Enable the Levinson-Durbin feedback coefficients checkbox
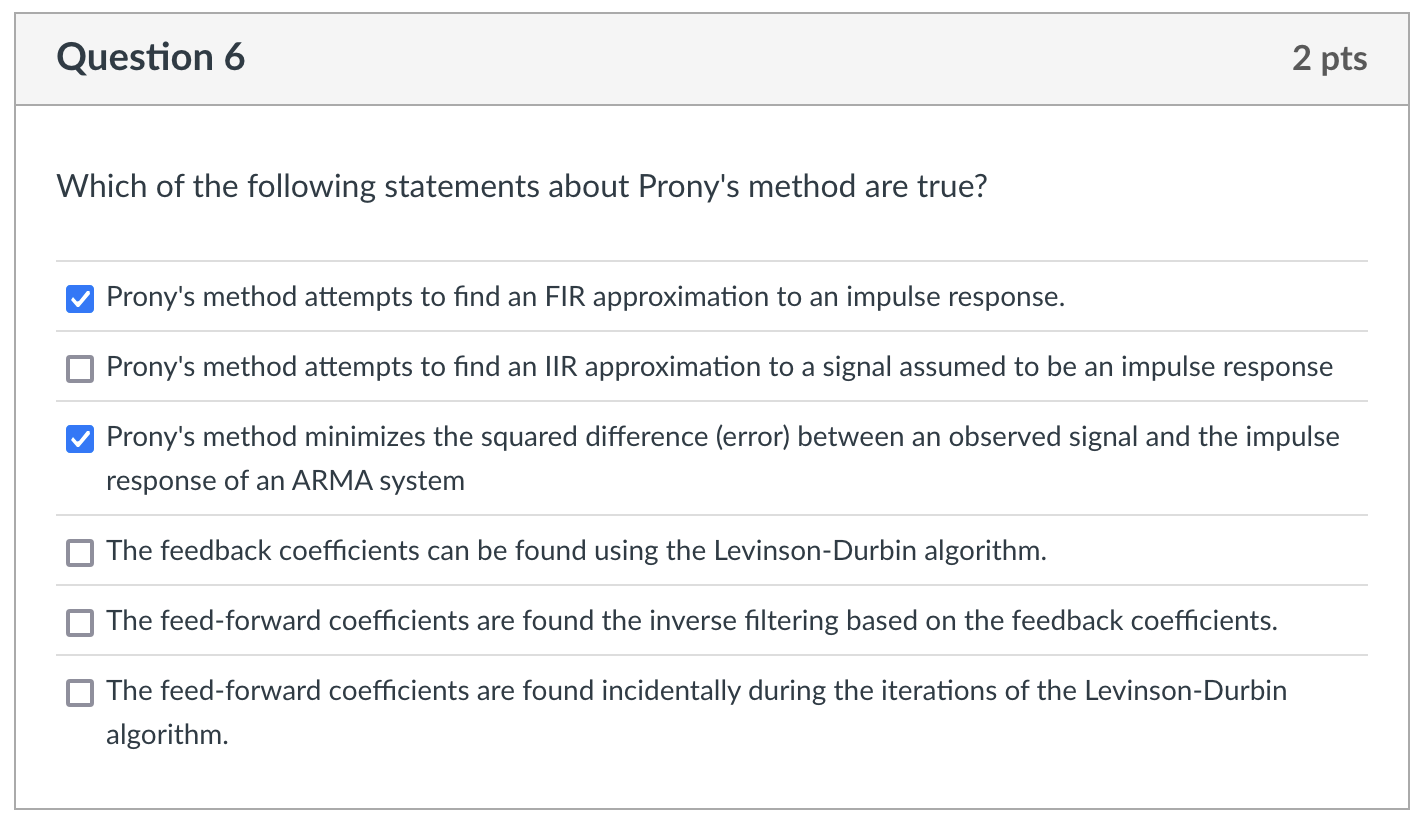 point(79,551)
